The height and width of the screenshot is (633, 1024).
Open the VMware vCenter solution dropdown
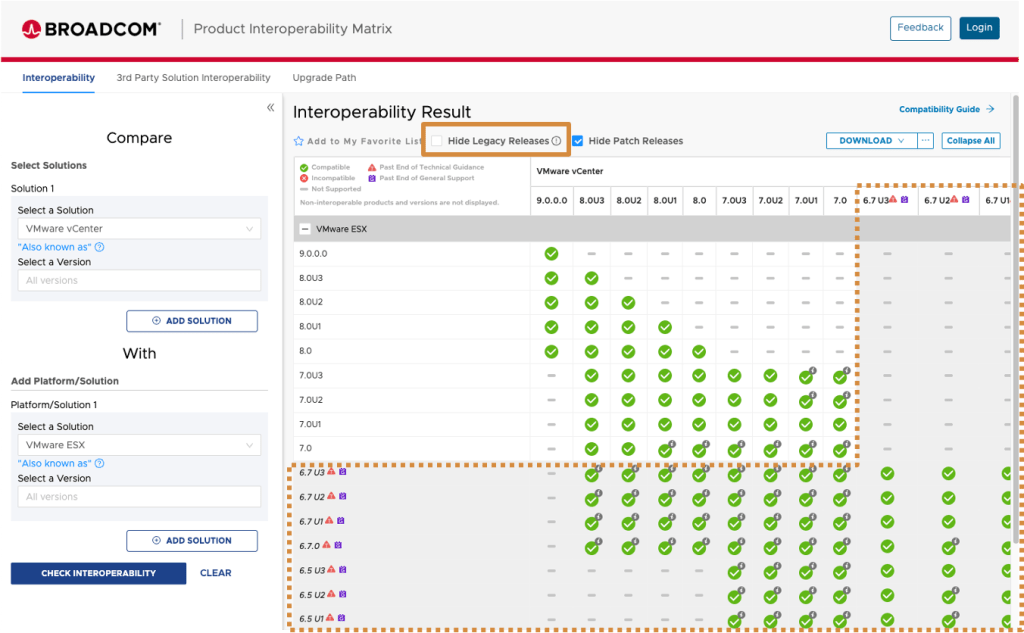click(x=139, y=229)
